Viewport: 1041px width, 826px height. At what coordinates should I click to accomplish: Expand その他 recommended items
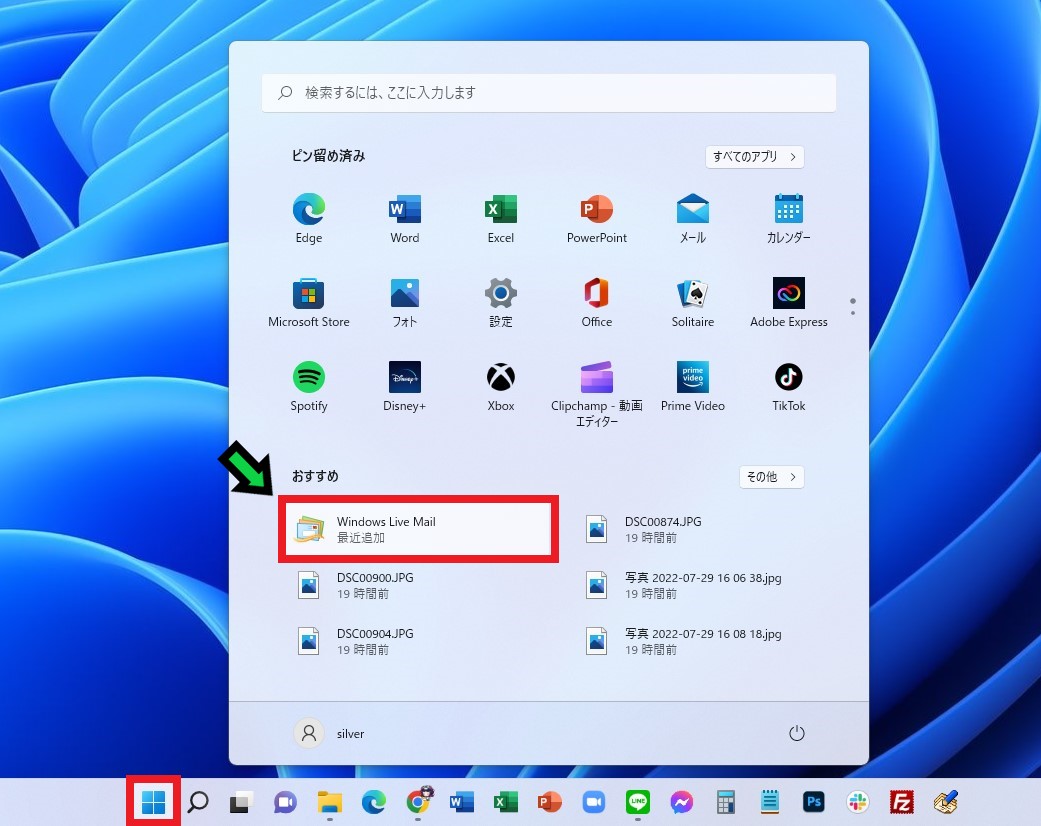771,477
